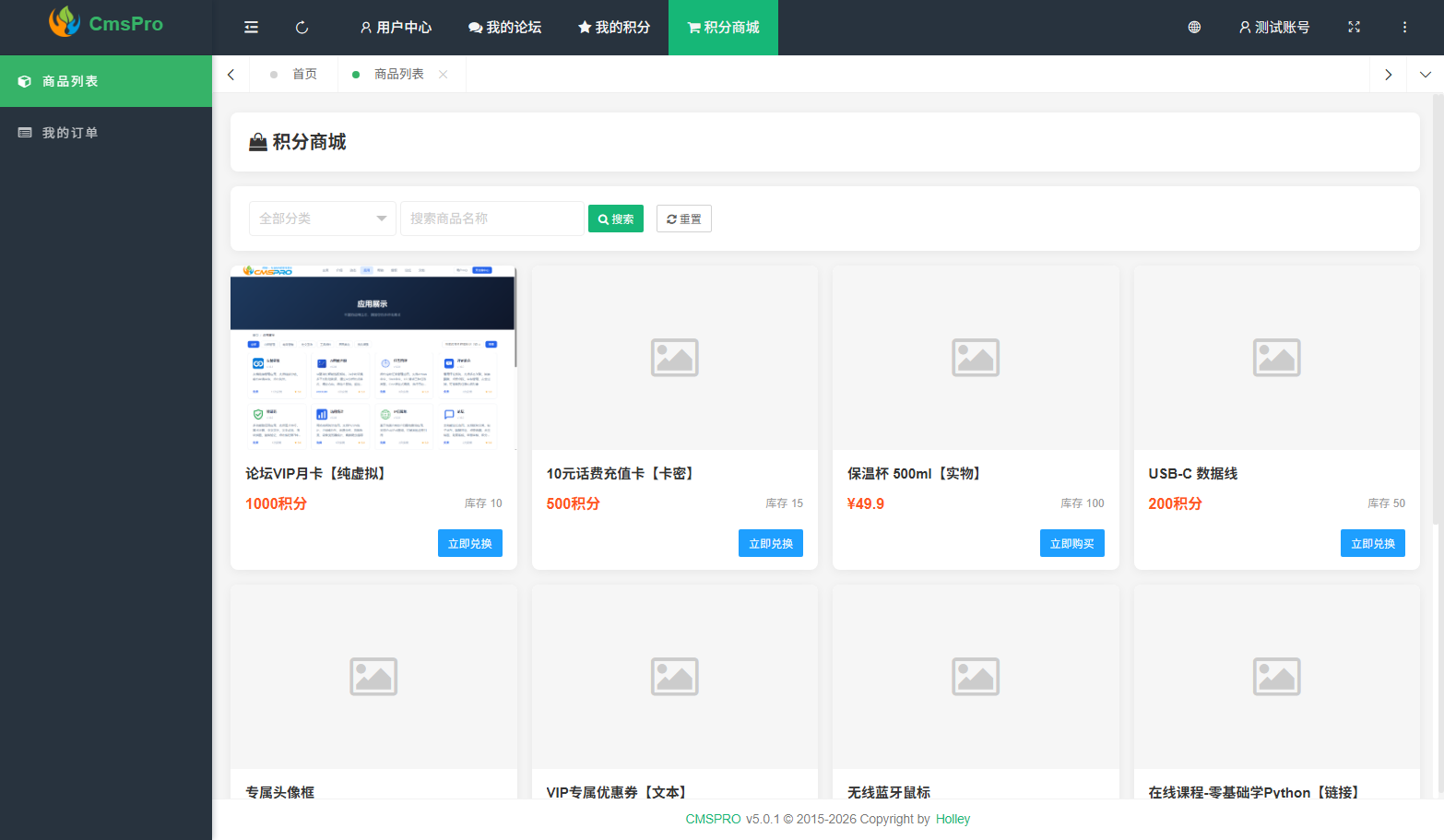The height and width of the screenshot is (840, 1444).
Task: Click the Holley footer link
Action: pos(953,819)
